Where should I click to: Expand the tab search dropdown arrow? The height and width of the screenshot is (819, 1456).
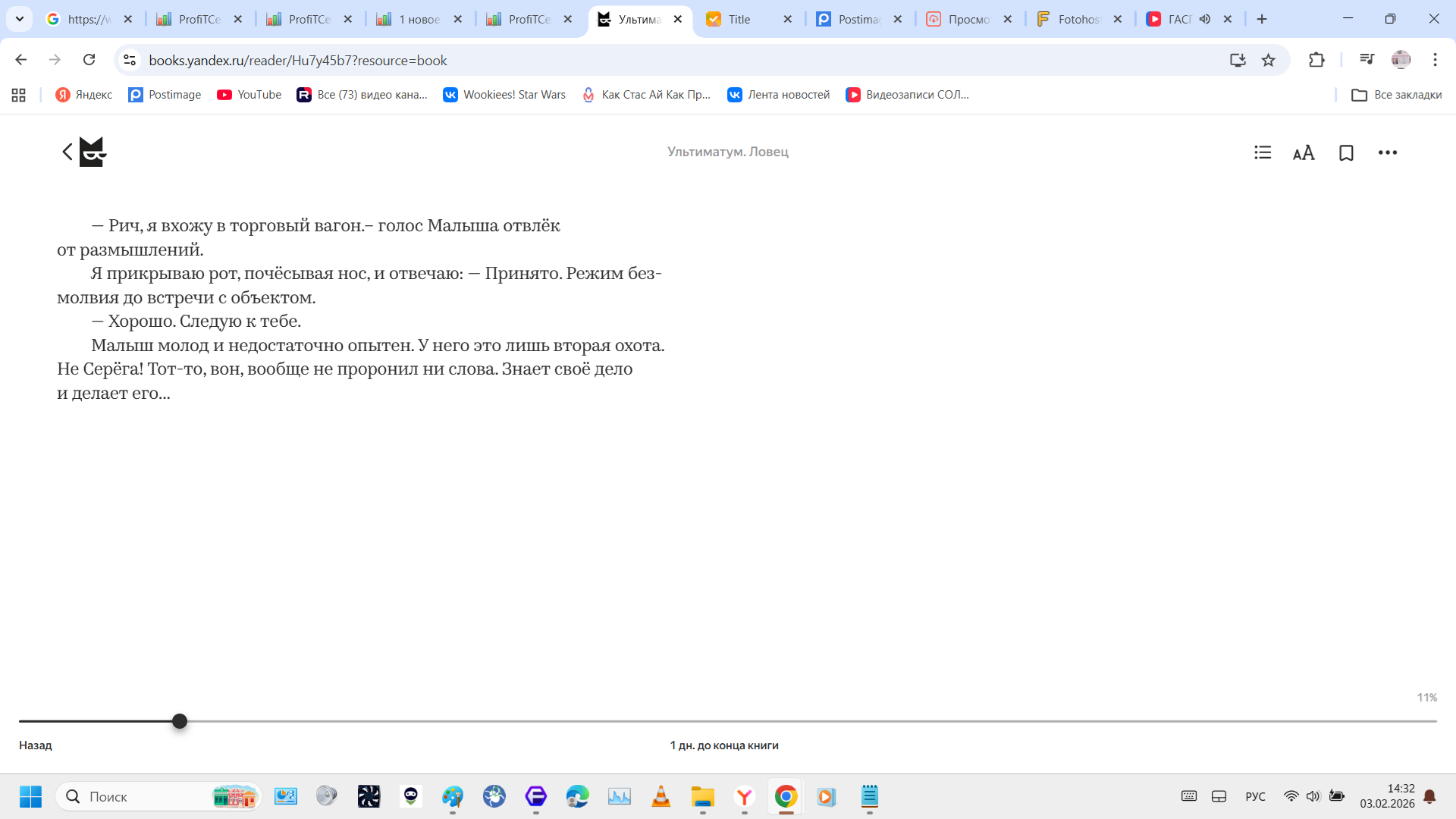pyautogui.click(x=20, y=19)
